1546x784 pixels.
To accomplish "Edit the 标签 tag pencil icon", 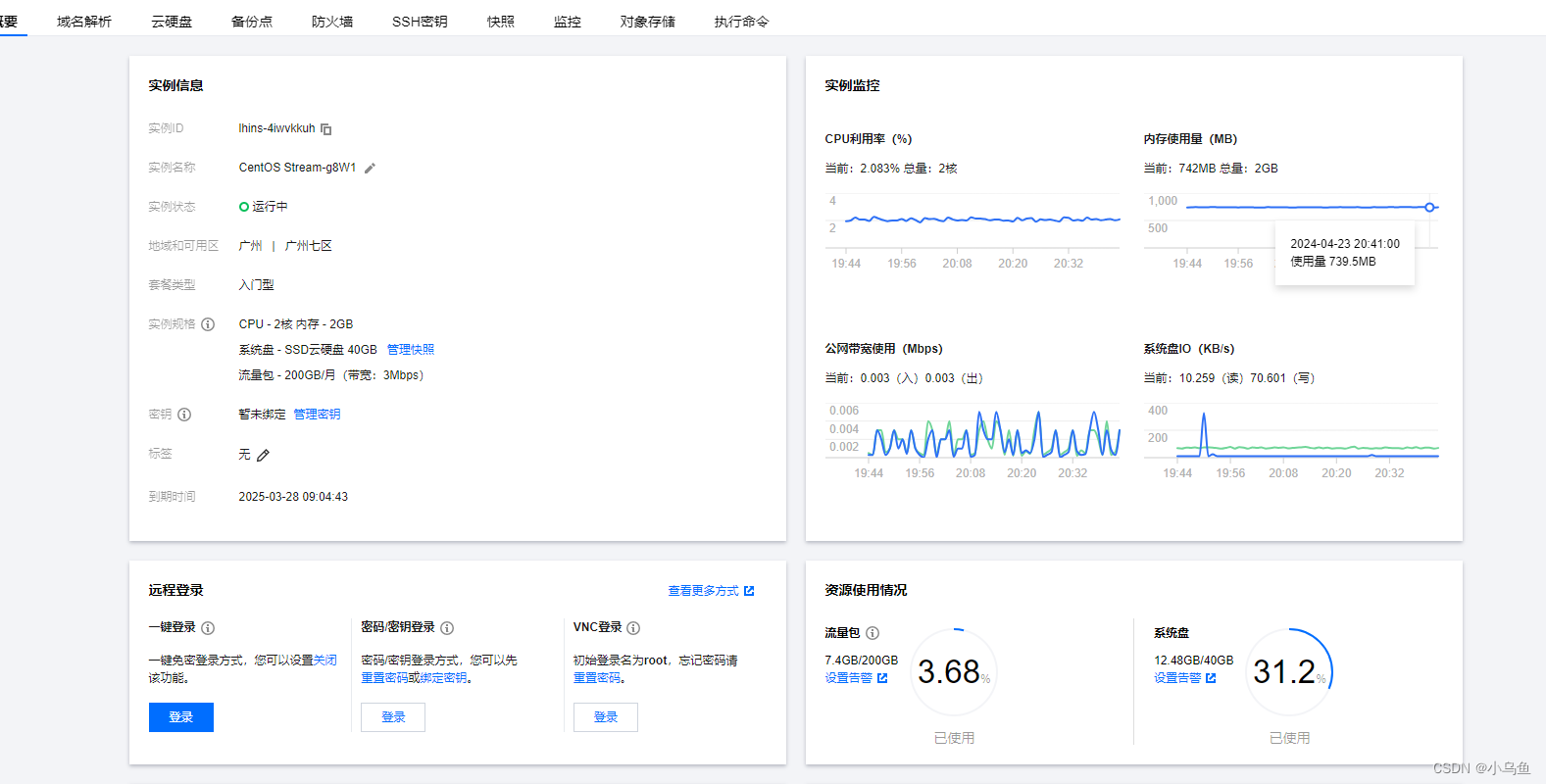I will point(263,456).
